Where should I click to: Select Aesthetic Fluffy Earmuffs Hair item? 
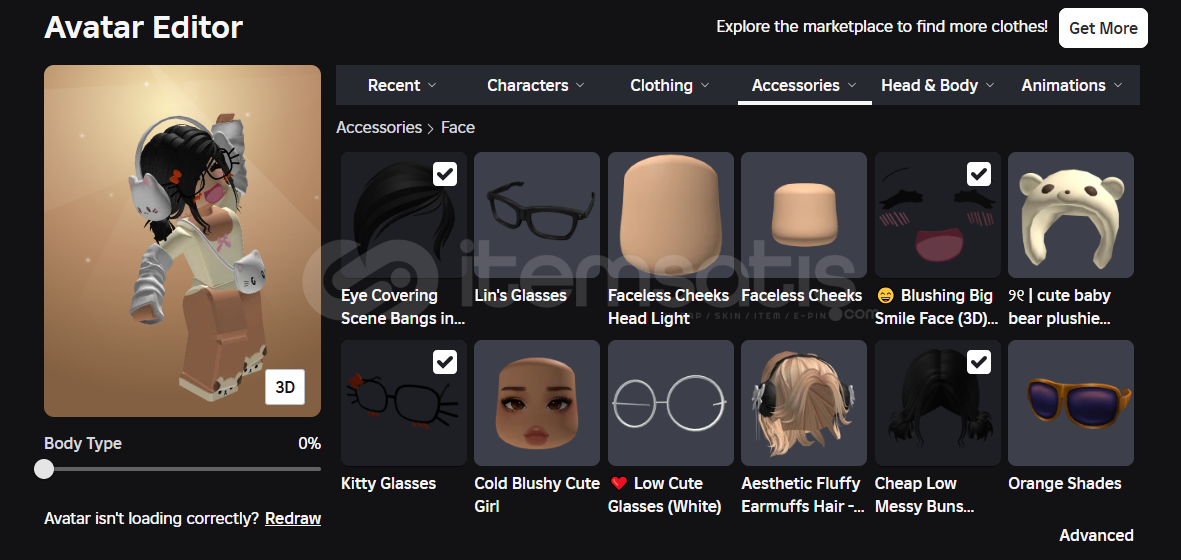[804, 403]
